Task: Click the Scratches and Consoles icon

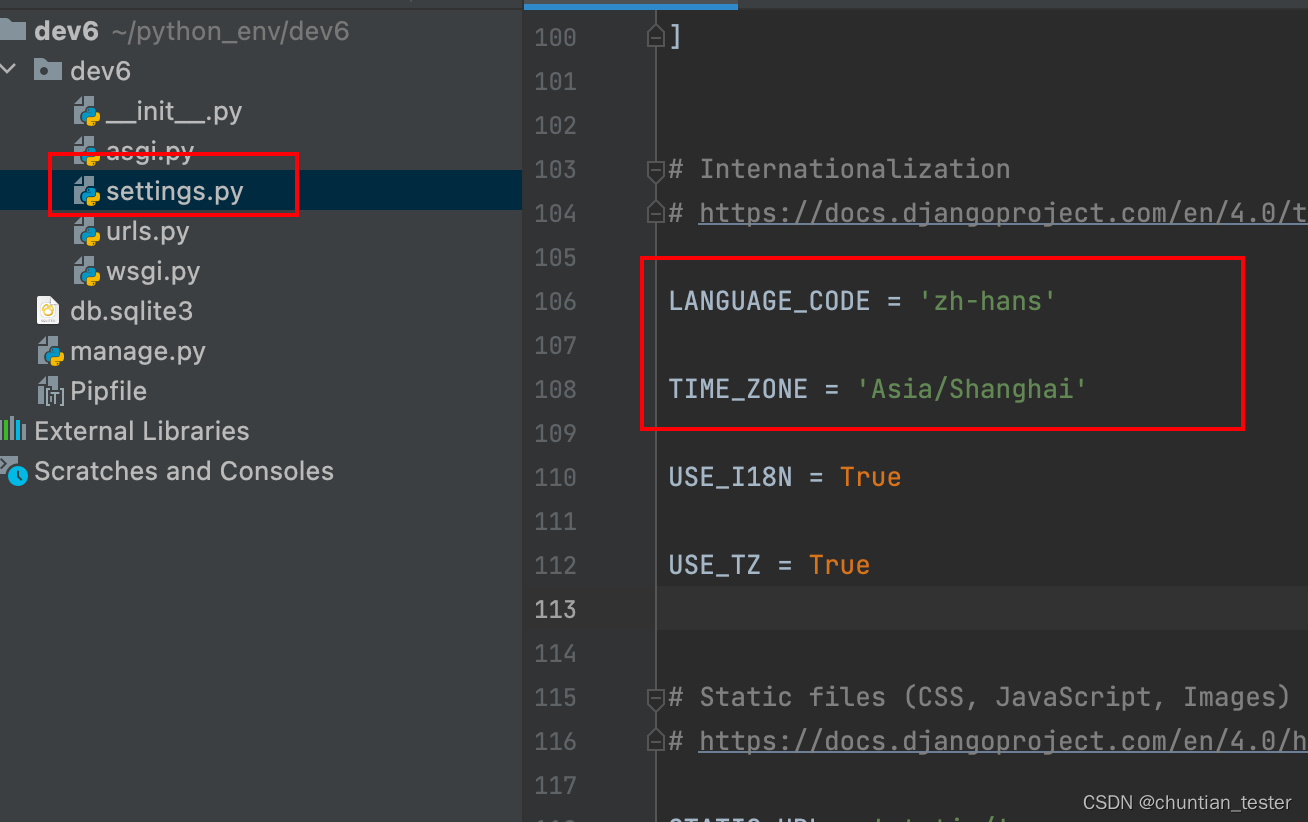Action: click(x=16, y=470)
